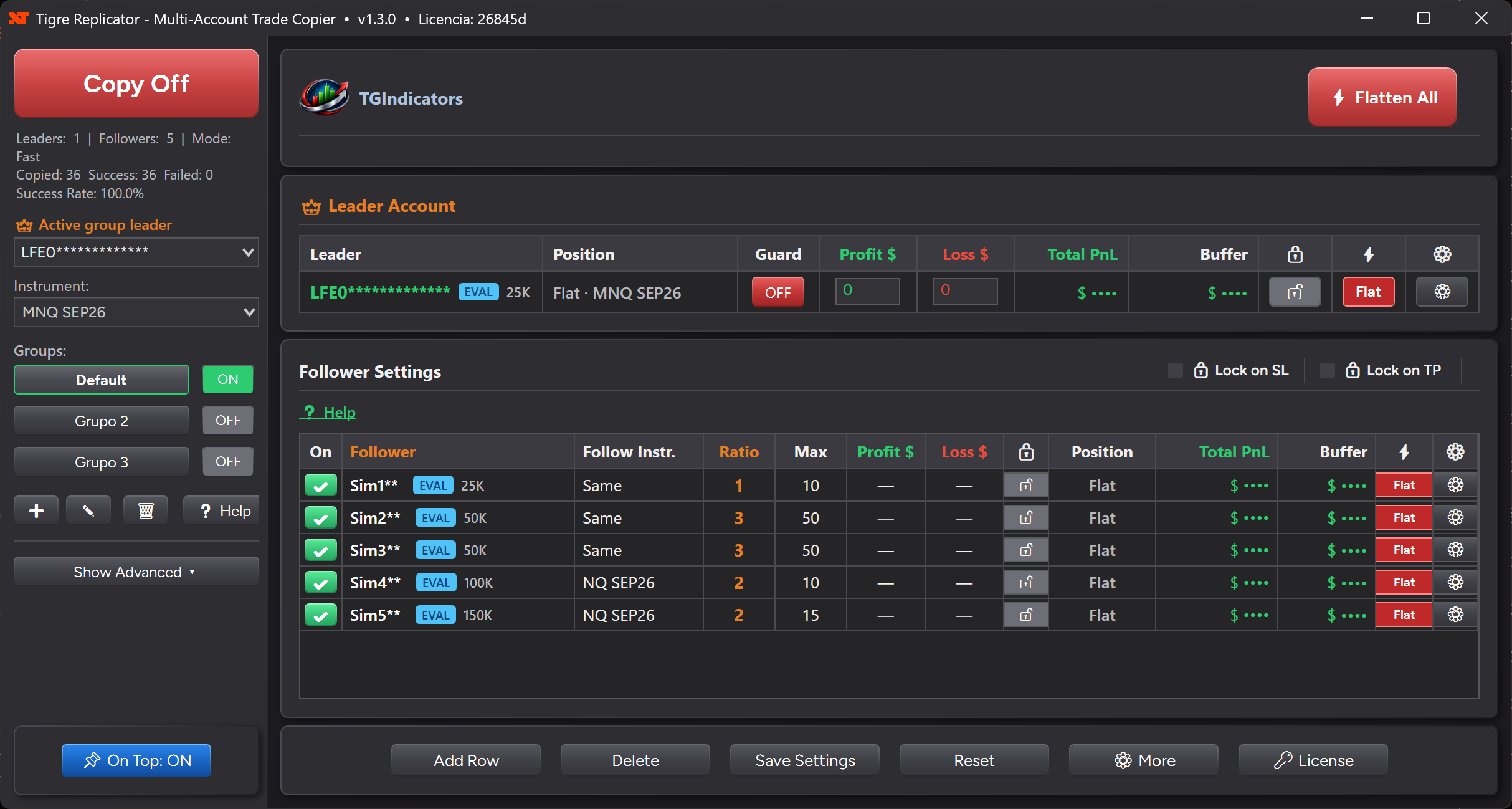
Task: Flatten Sim5** follower position
Action: click(x=1404, y=615)
